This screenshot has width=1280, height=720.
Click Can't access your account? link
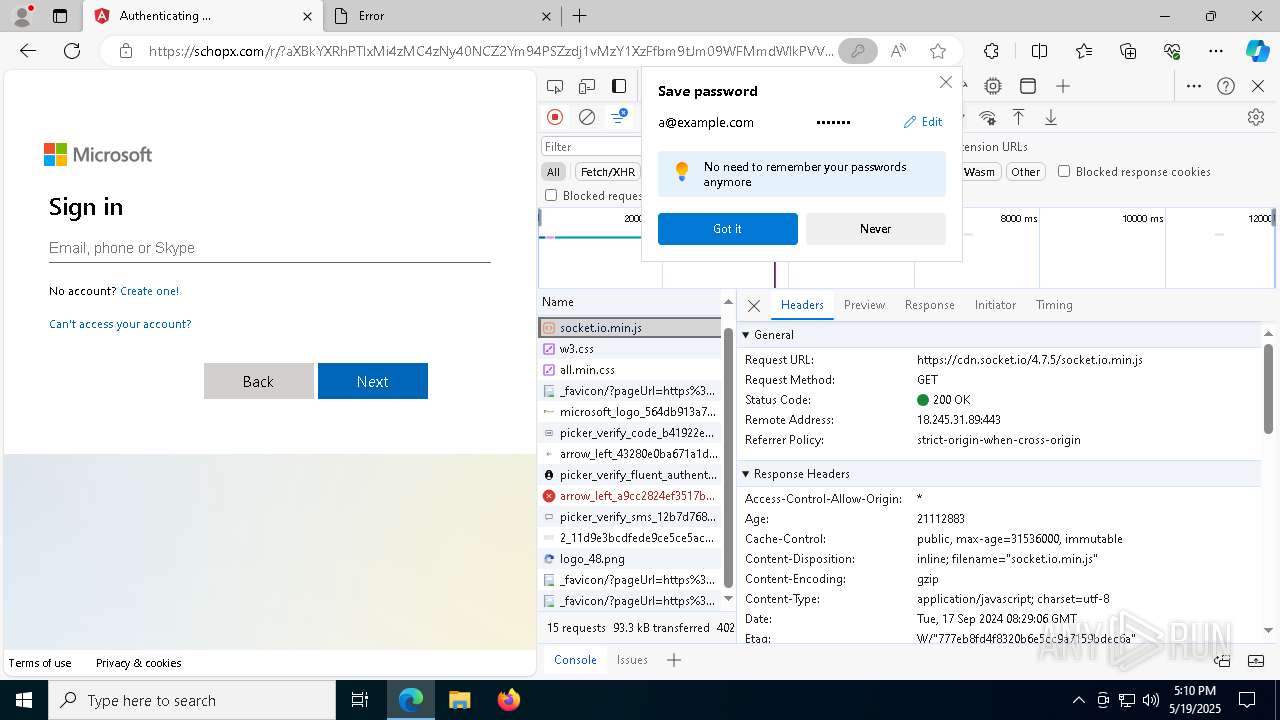coord(120,324)
